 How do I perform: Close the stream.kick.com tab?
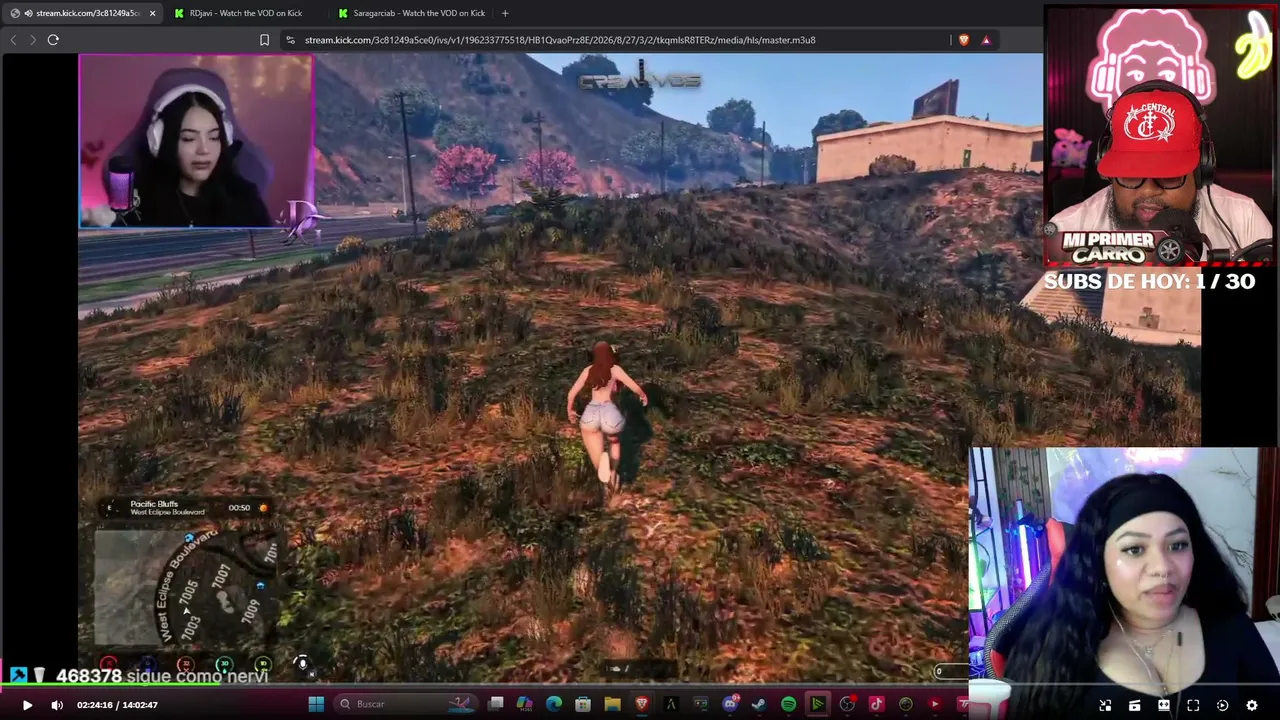pos(152,13)
